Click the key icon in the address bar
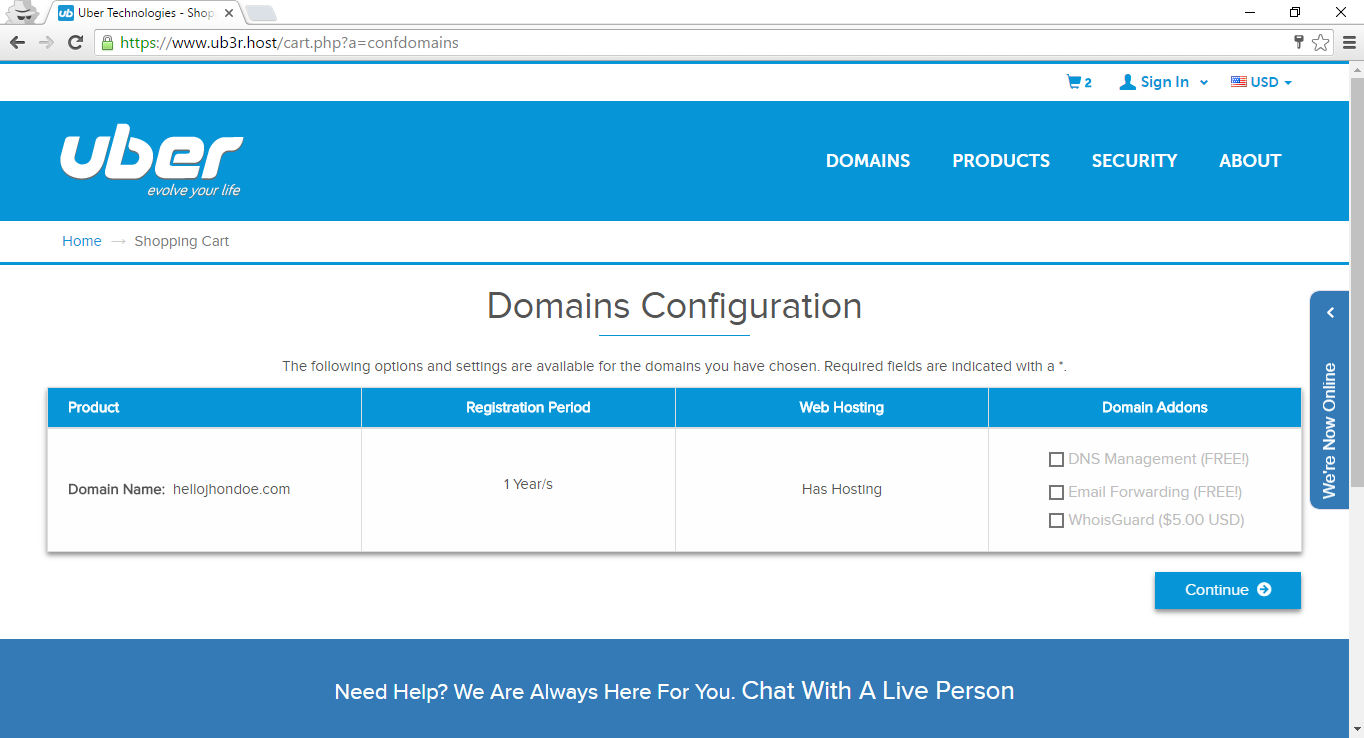The height and width of the screenshot is (738, 1364). [x=1299, y=42]
